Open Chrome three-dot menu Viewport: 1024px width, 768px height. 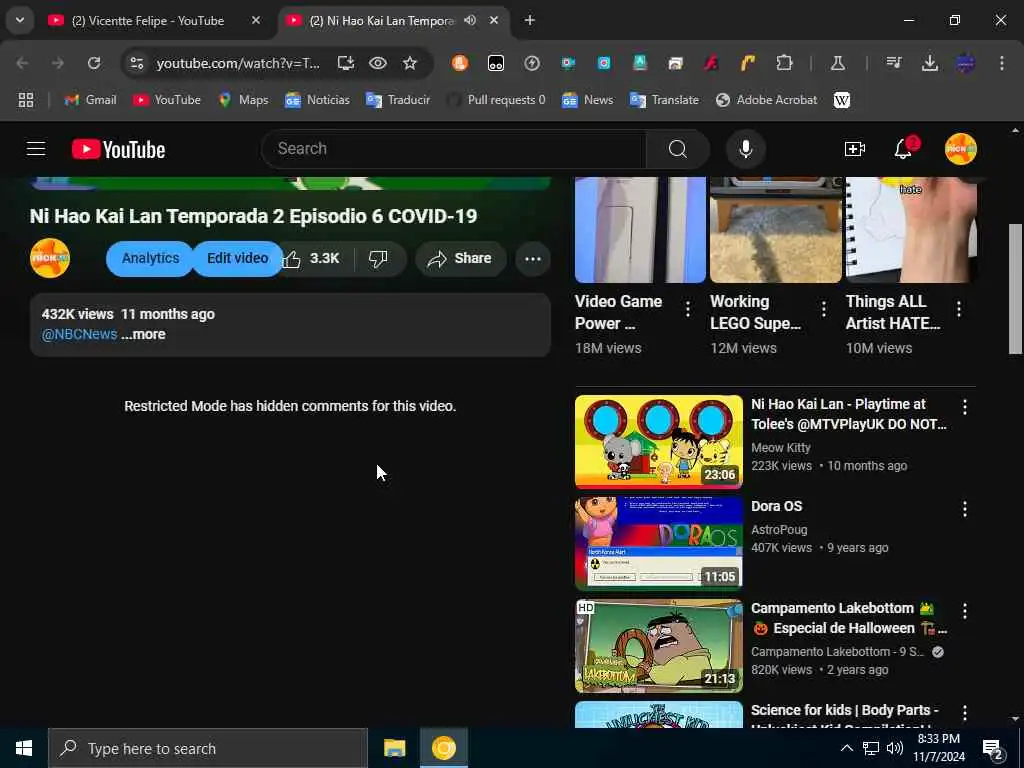[x=1002, y=63]
